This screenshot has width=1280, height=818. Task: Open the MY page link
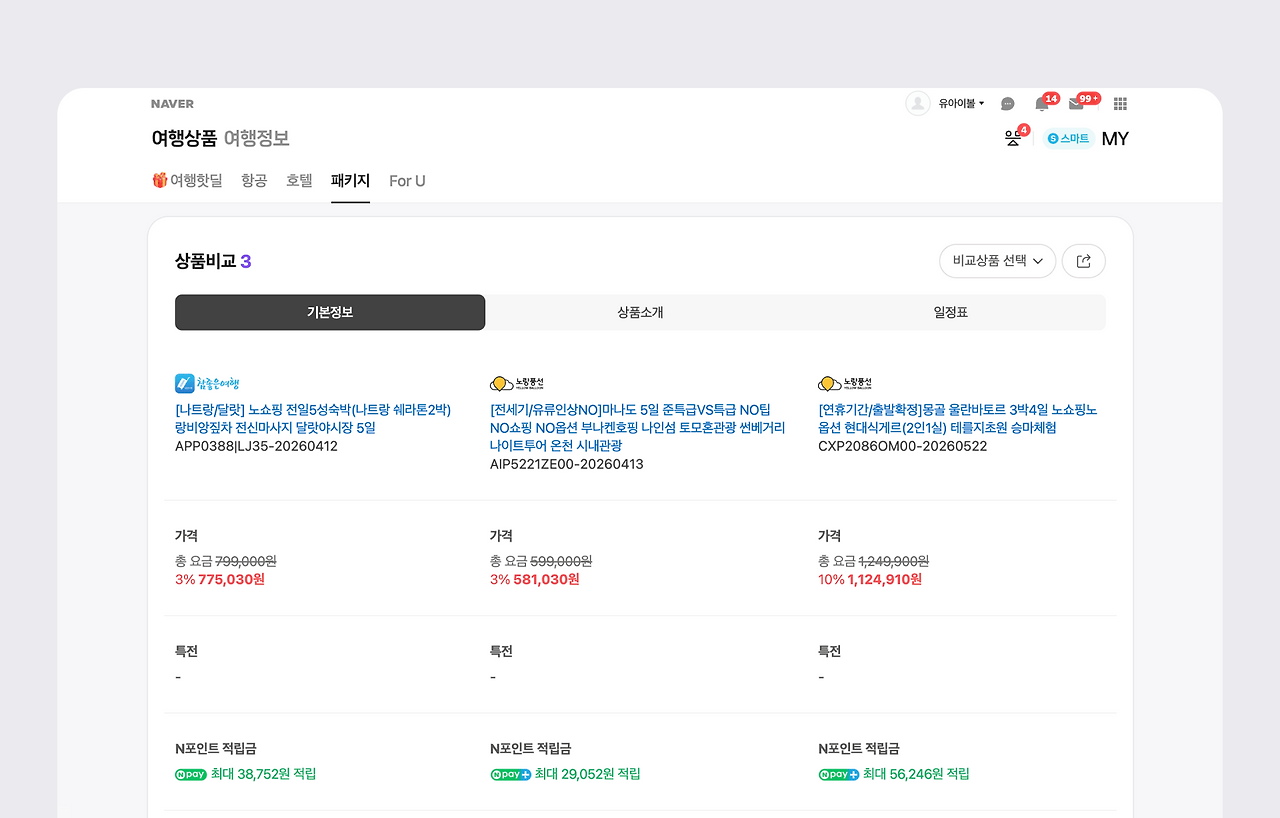click(1115, 139)
